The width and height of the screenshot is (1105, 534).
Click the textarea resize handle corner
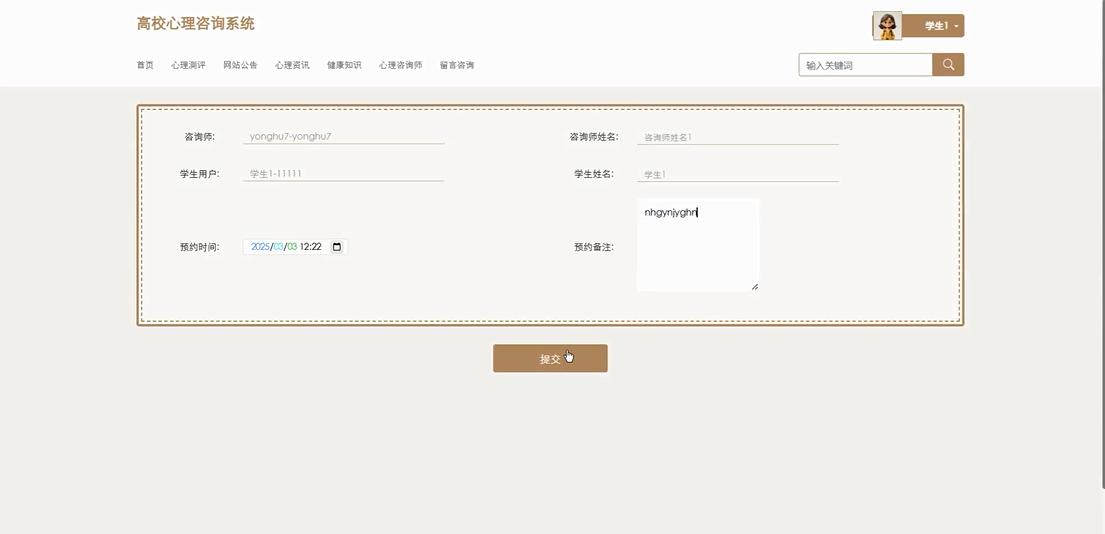[x=754, y=287]
